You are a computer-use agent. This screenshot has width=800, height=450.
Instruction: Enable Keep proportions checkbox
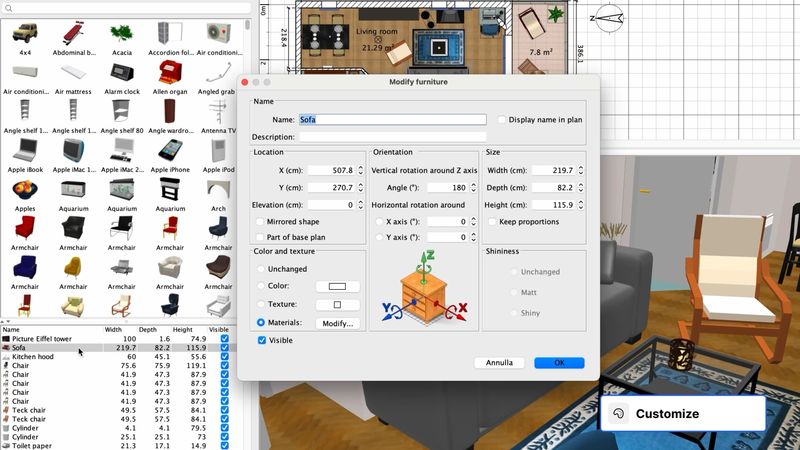click(x=492, y=221)
